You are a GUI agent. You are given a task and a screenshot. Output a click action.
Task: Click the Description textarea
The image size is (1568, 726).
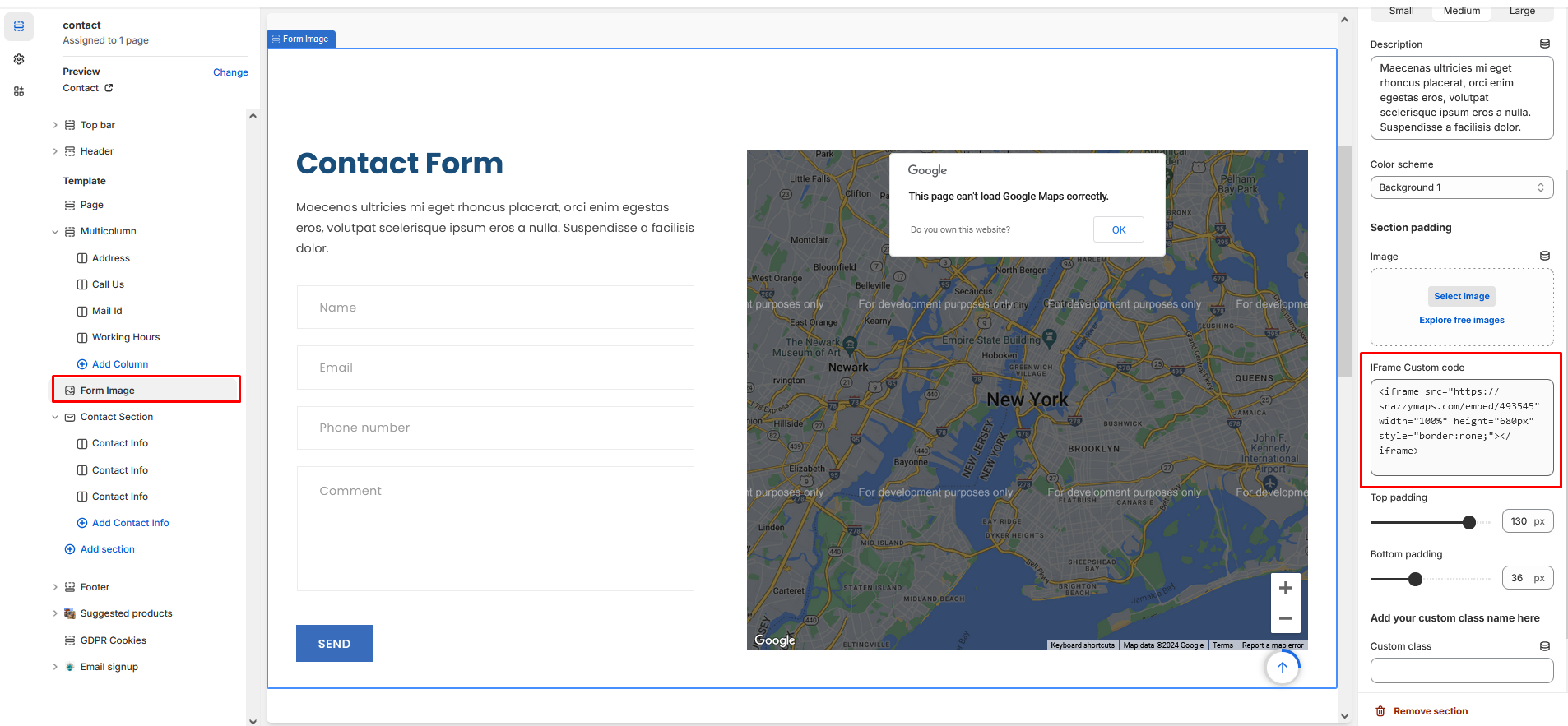click(x=1462, y=98)
